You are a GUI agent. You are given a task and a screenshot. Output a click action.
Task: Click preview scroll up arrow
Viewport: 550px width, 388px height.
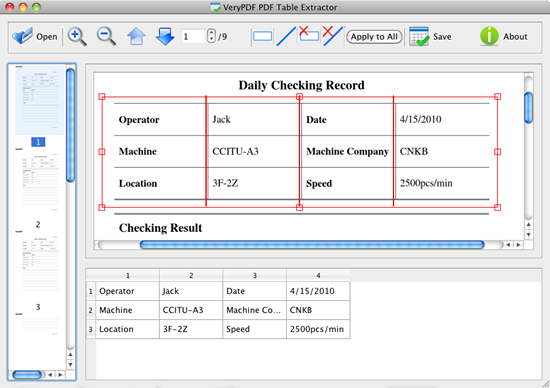[x=528, y=225]
